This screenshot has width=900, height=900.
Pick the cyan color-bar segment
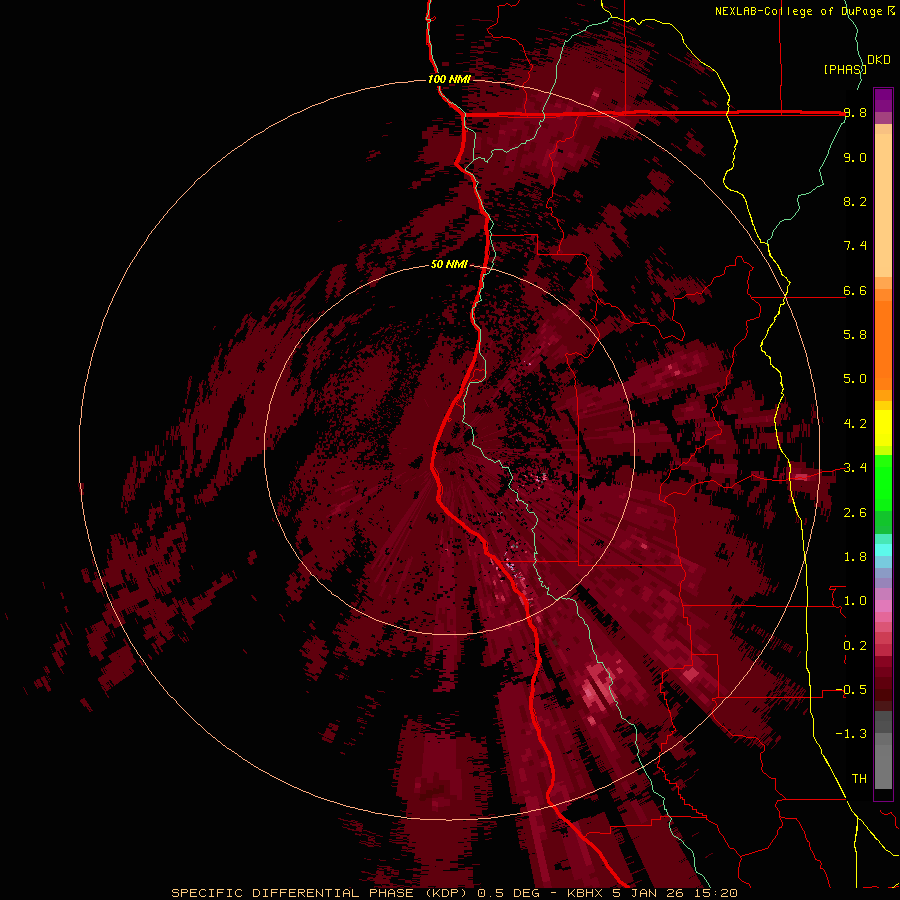tap(883, 550)
